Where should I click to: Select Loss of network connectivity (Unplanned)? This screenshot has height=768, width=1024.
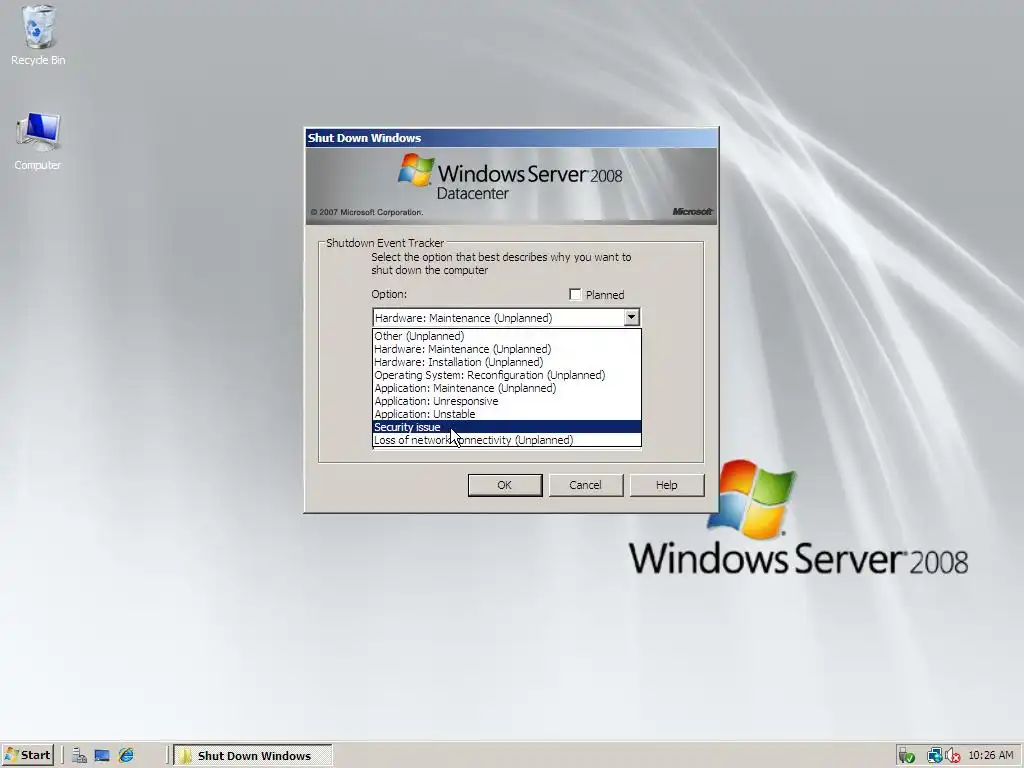pyautogui.click(x=507, y=440)
